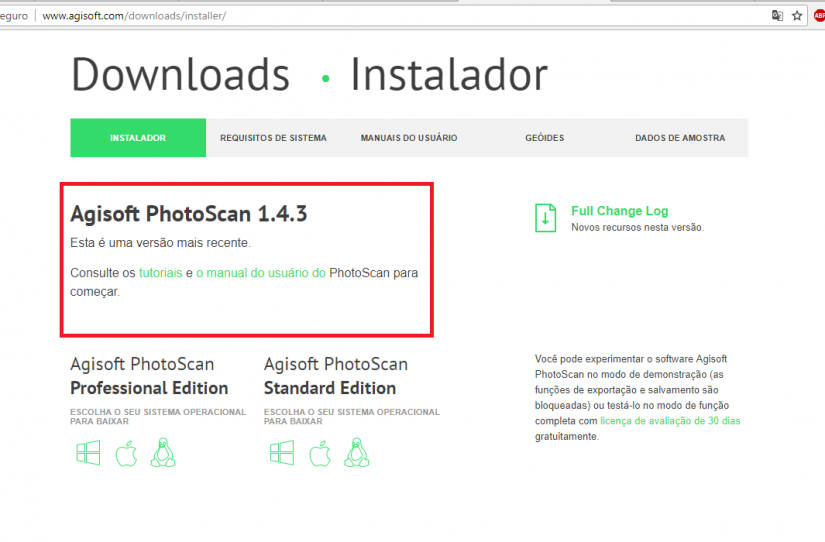825x542 pixels.
Task: Follow the tutoriais link
Action: (160, 273)
